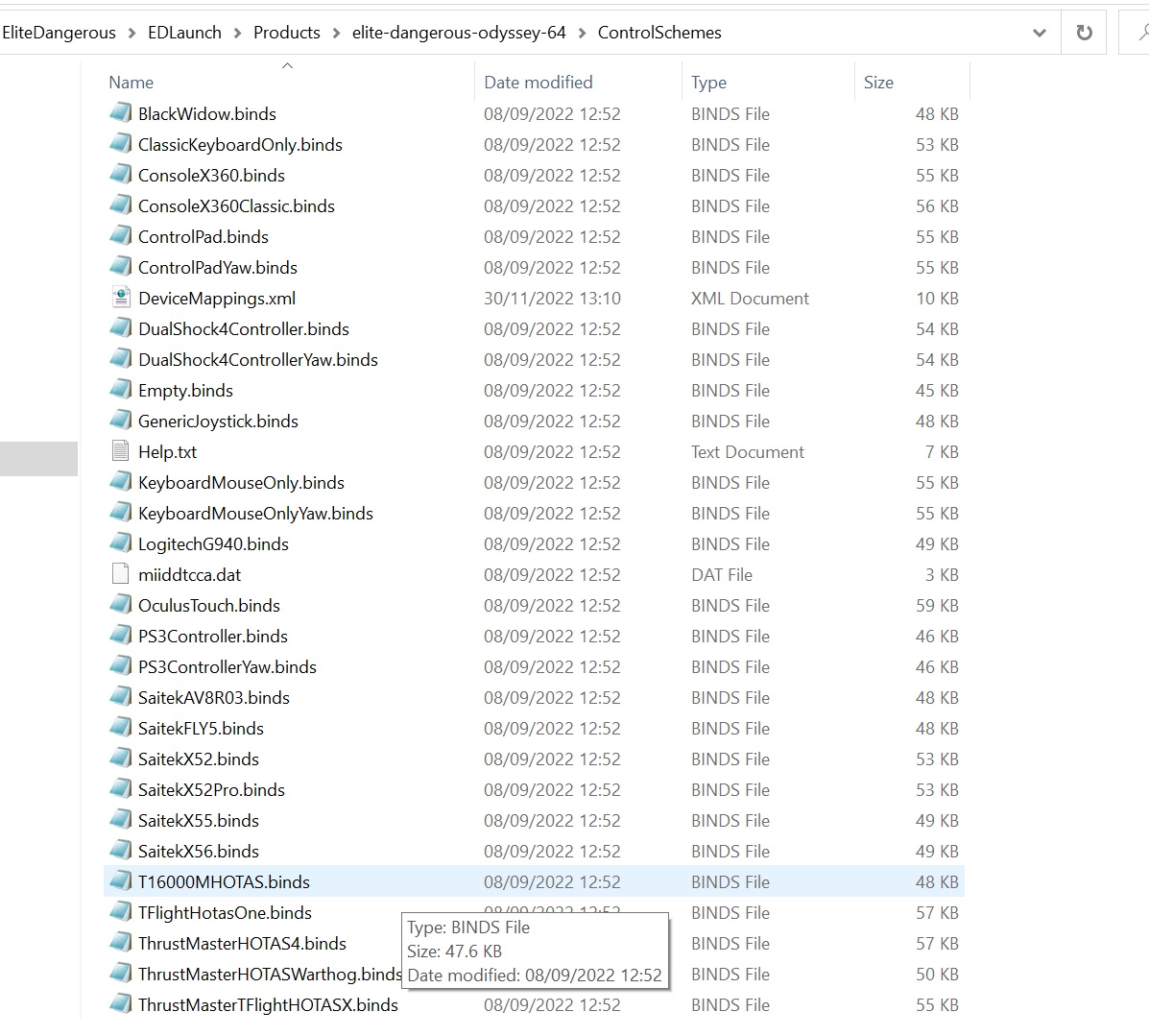Image resolution: width=1149 pixels, height=1036 pixels.
Task: Click the Text Document type cell
Action: [x=748, y=451]
